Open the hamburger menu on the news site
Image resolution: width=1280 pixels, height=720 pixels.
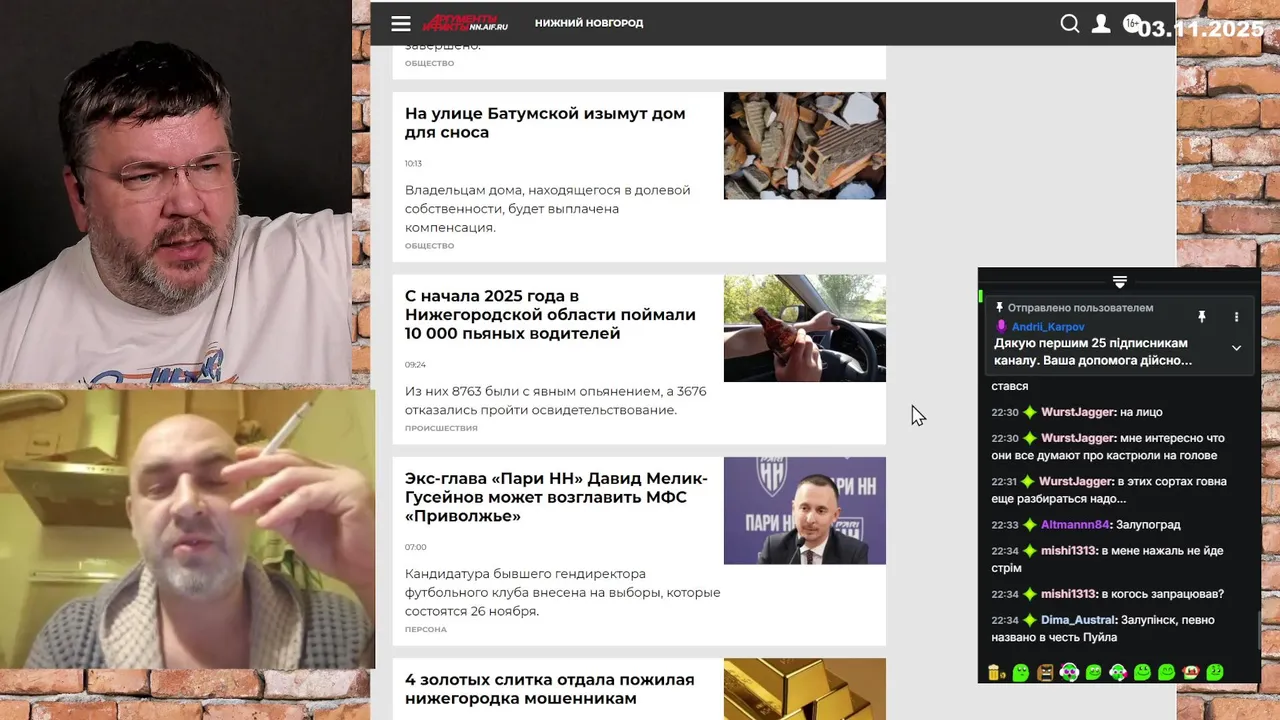click(401, 24)
